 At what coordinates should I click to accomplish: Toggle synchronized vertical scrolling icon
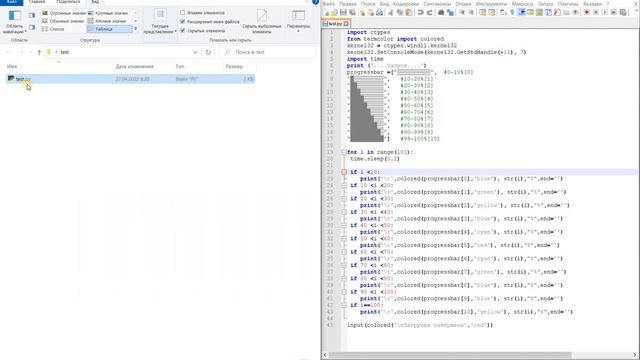pyautogui.click(x=482, y=12)
